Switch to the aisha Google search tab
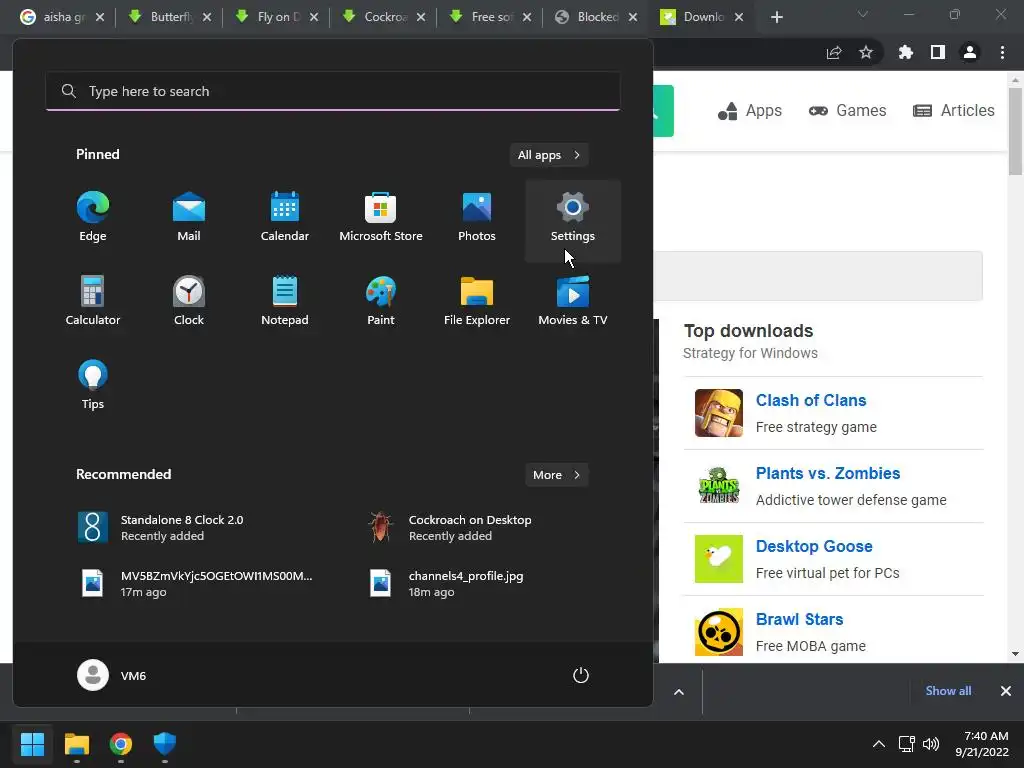 coord(62,17)
